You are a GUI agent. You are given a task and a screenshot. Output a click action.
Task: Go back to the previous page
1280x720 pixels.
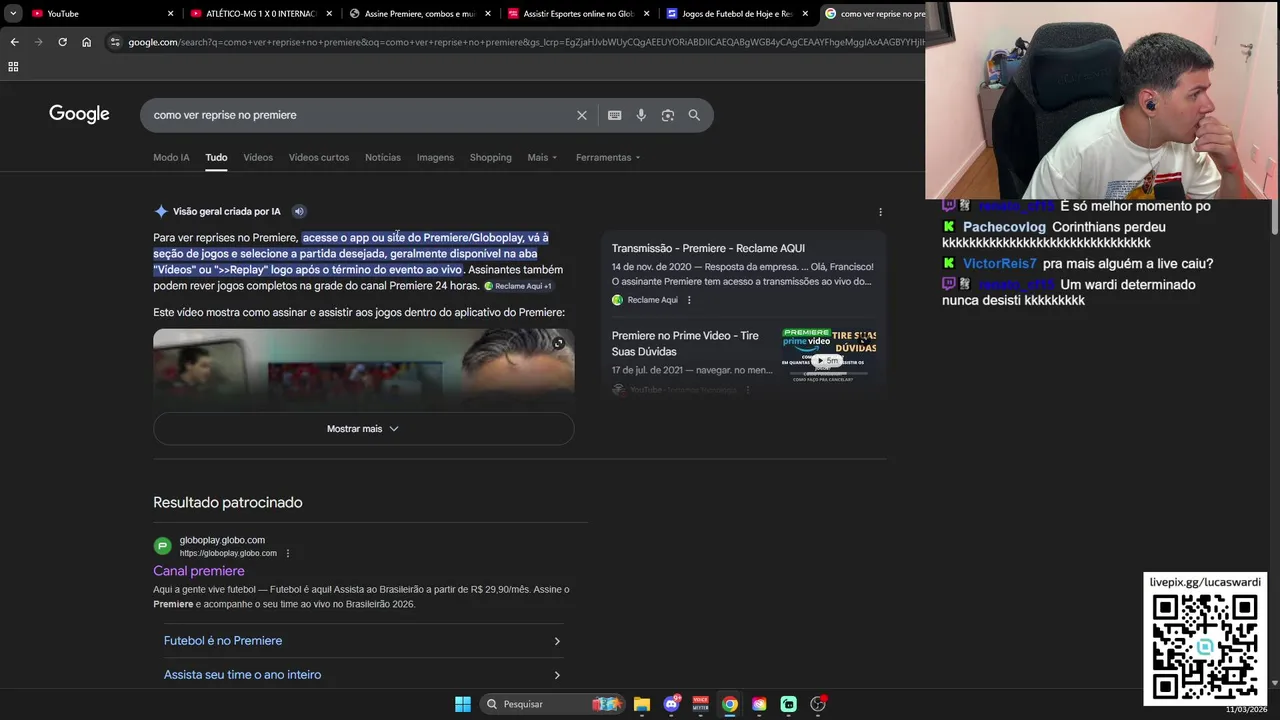(x=14, y=42)
